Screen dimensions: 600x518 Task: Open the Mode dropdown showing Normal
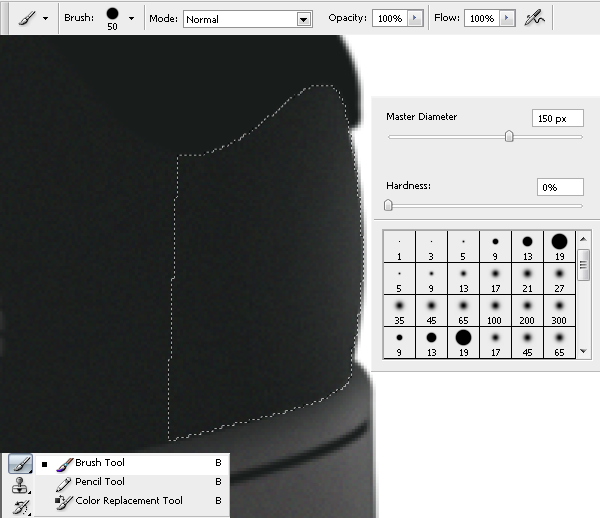click(248, 19)
